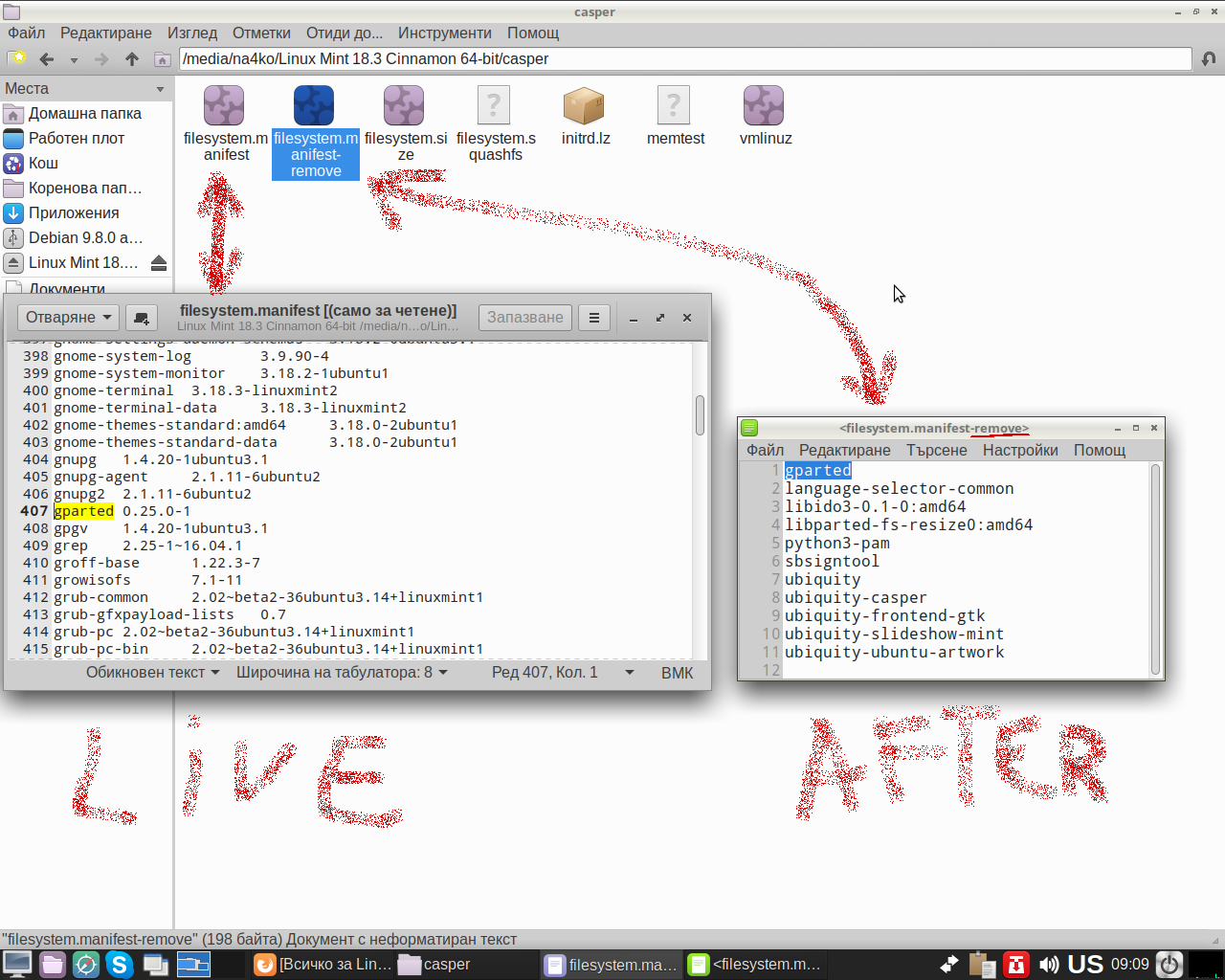This screenshot has width=1225, height=980.
Task: Open the file manager launcher in taskbar
Action: click(53, 964)
